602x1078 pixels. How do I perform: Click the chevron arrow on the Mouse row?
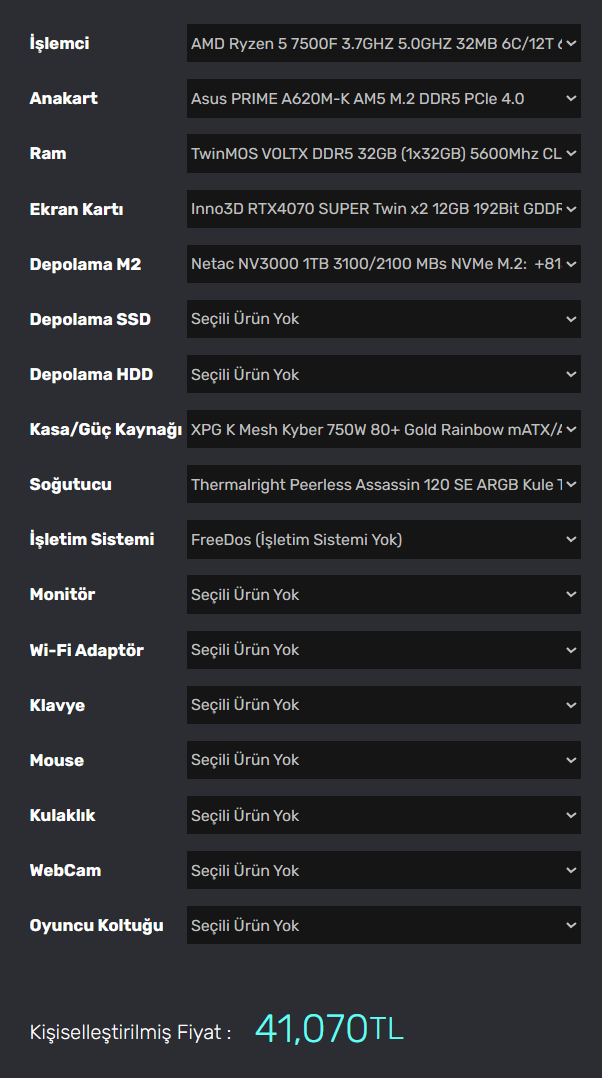[x=571, y=760]
